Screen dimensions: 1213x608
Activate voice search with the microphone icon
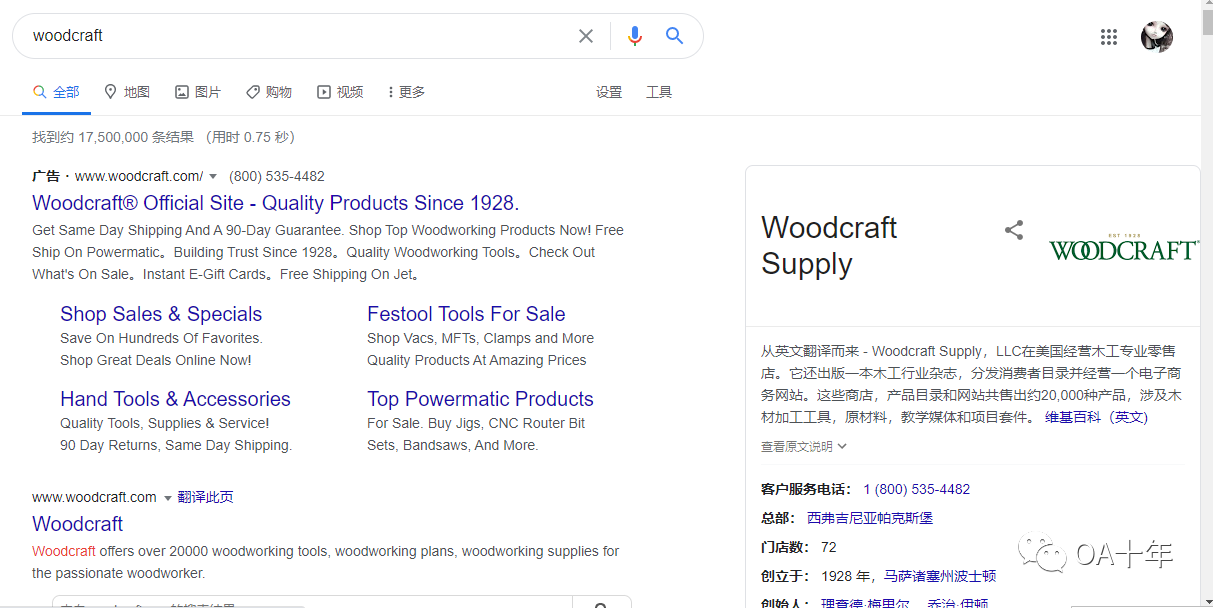coord(634,35)
